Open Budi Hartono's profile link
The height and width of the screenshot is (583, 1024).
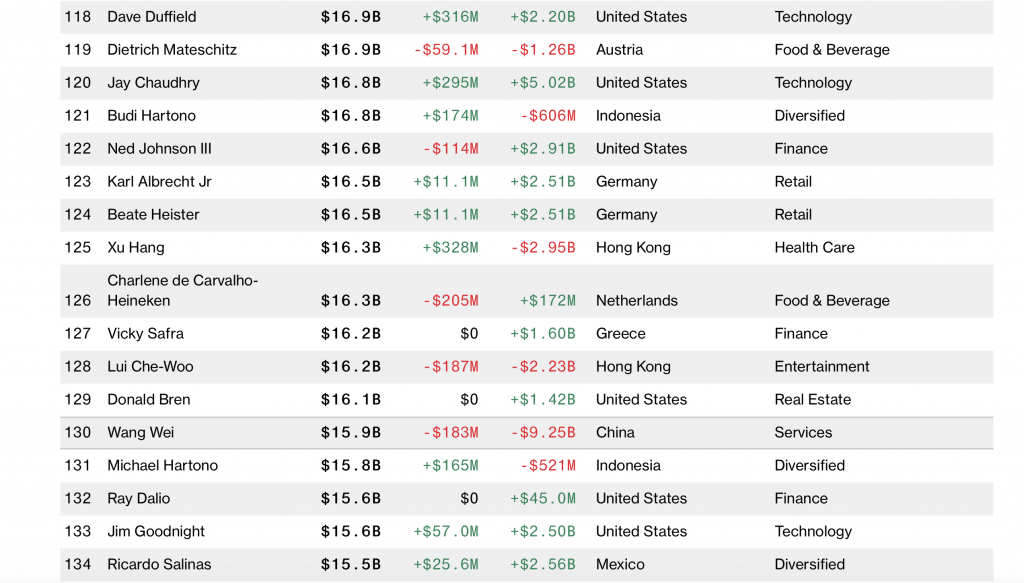click(x=151, y=116)
